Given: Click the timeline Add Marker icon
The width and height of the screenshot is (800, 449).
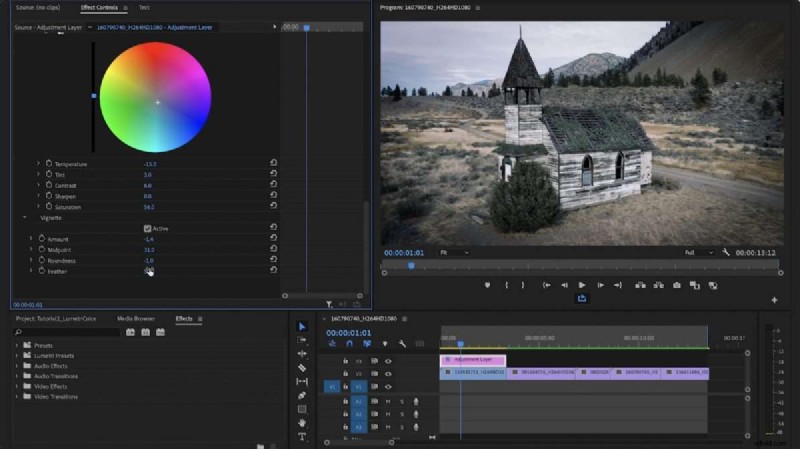Looking at the screenshot, I should (385, 344).
